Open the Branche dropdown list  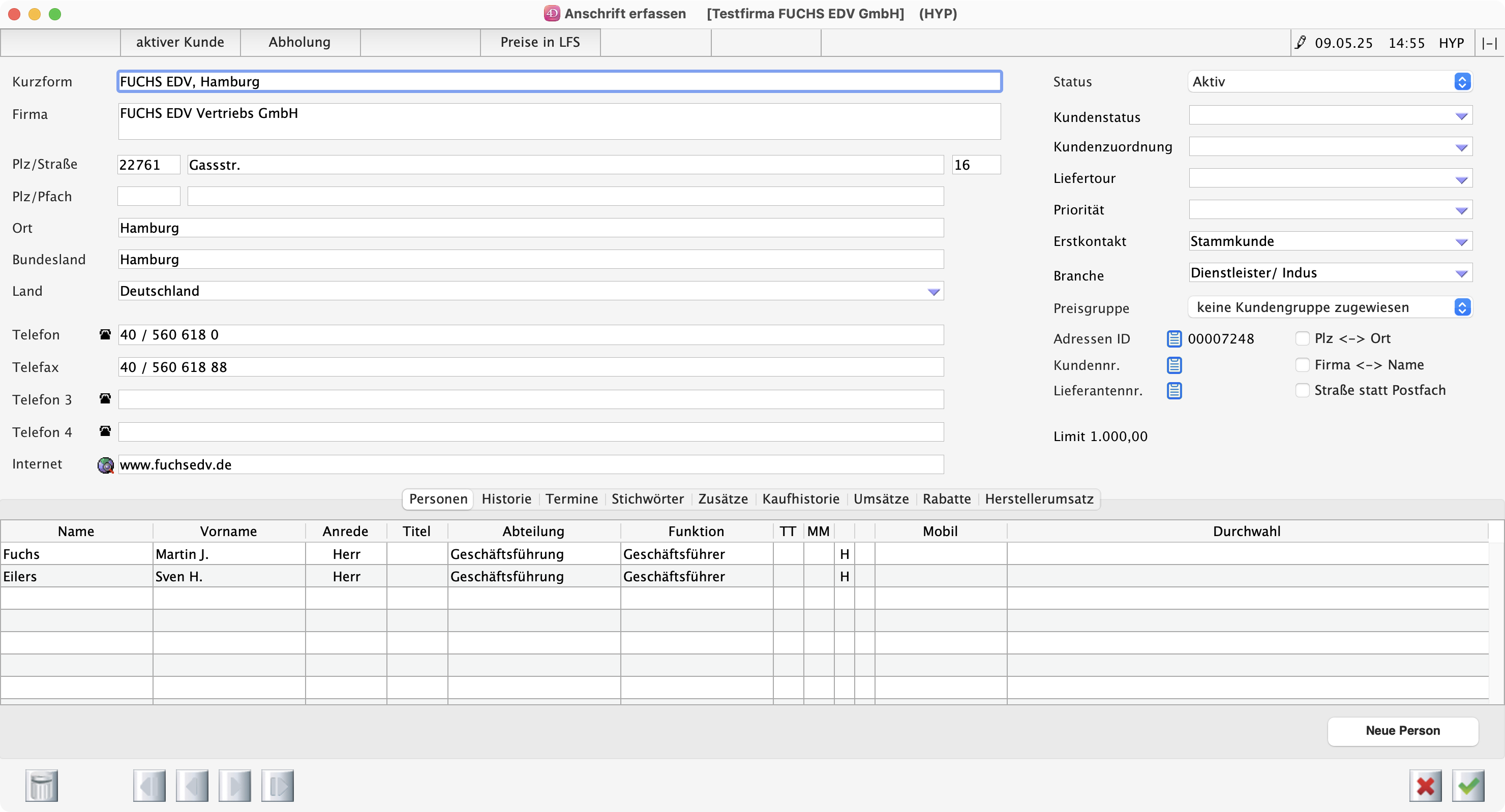[x=1461, y=273]
